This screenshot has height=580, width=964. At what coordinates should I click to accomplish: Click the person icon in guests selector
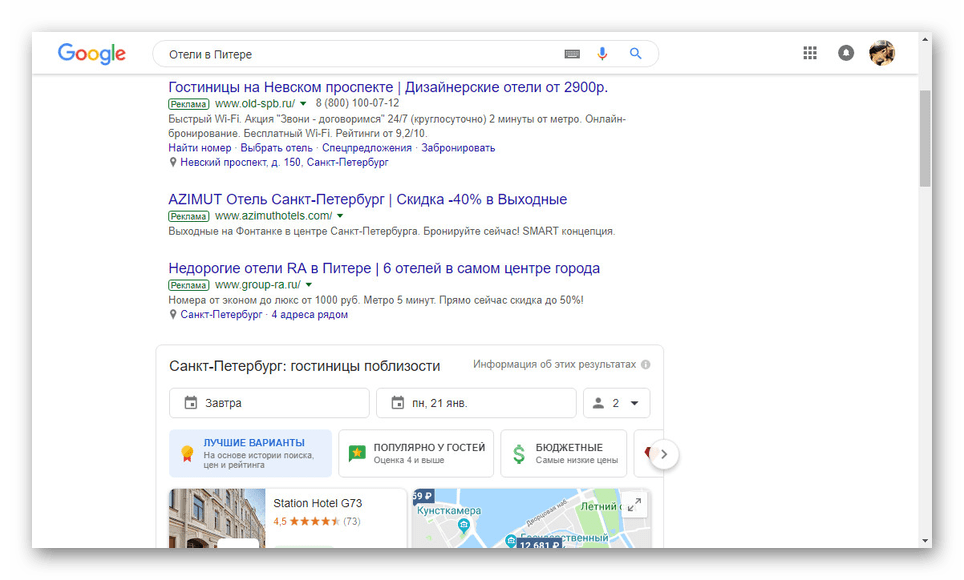[598, 403]
